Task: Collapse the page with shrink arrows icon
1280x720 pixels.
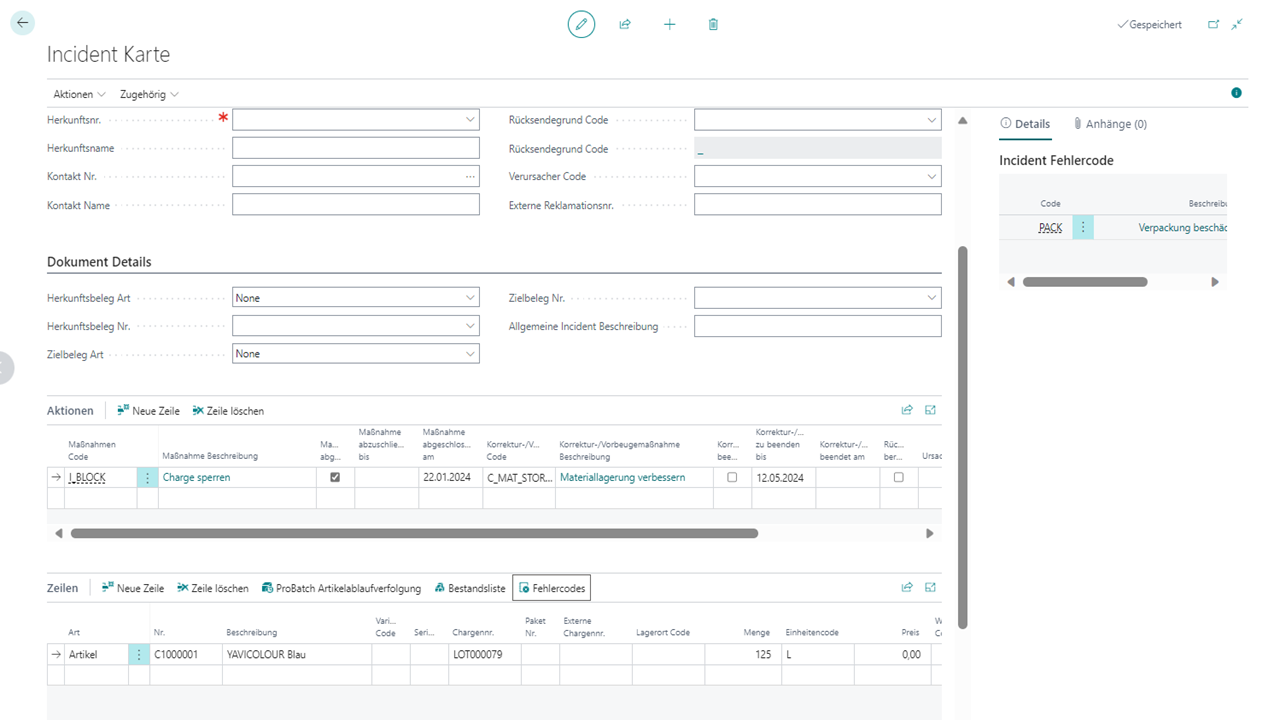Action: click(1238, 24)
